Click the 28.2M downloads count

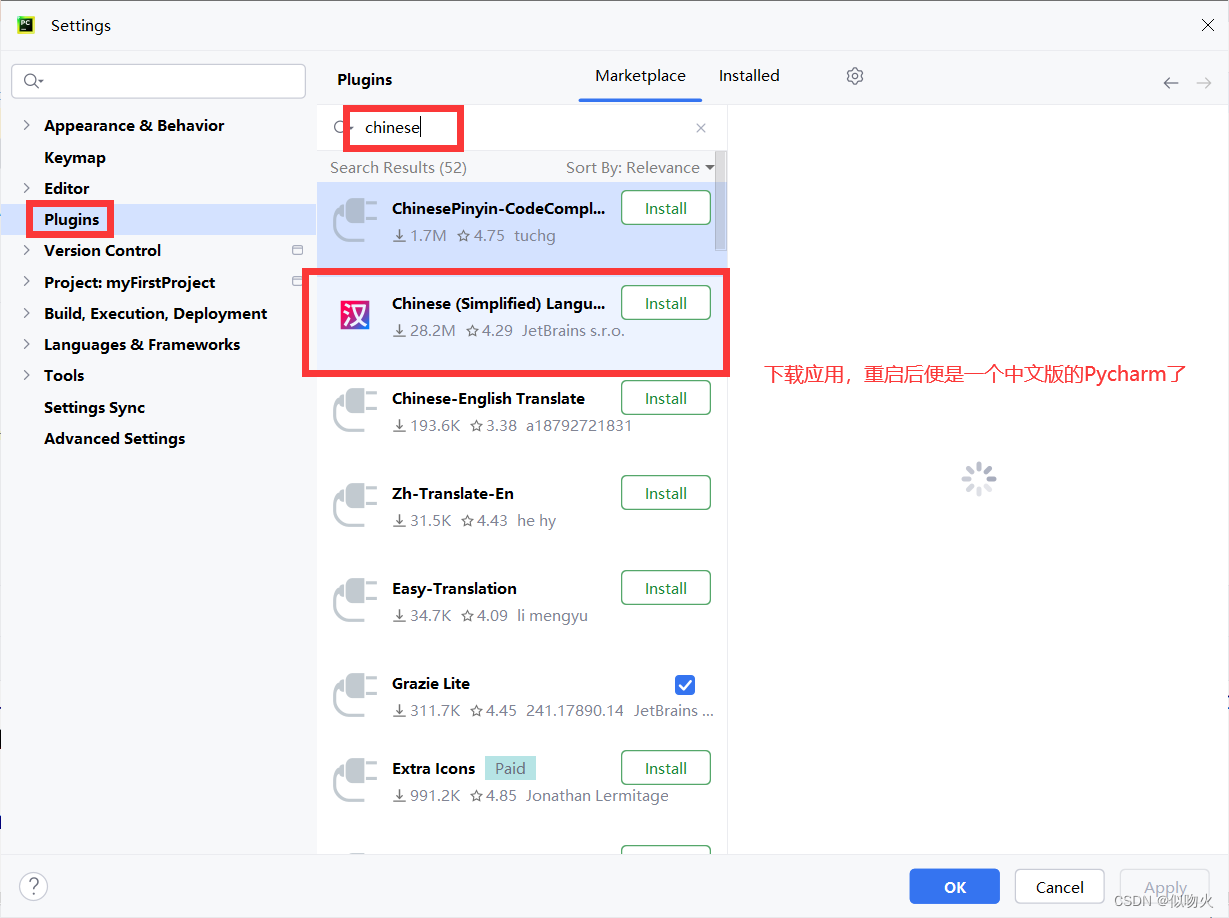[x=424, y=330]
